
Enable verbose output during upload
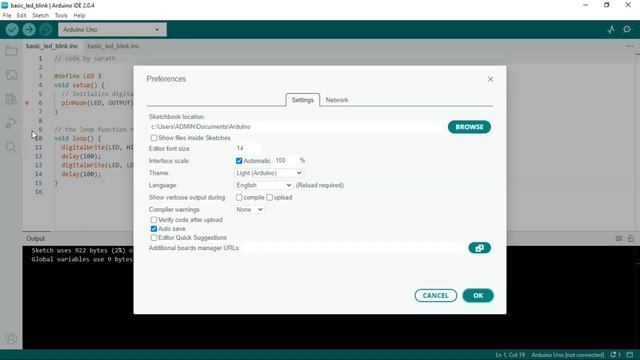pyautogui.click(x=269, y=198)
